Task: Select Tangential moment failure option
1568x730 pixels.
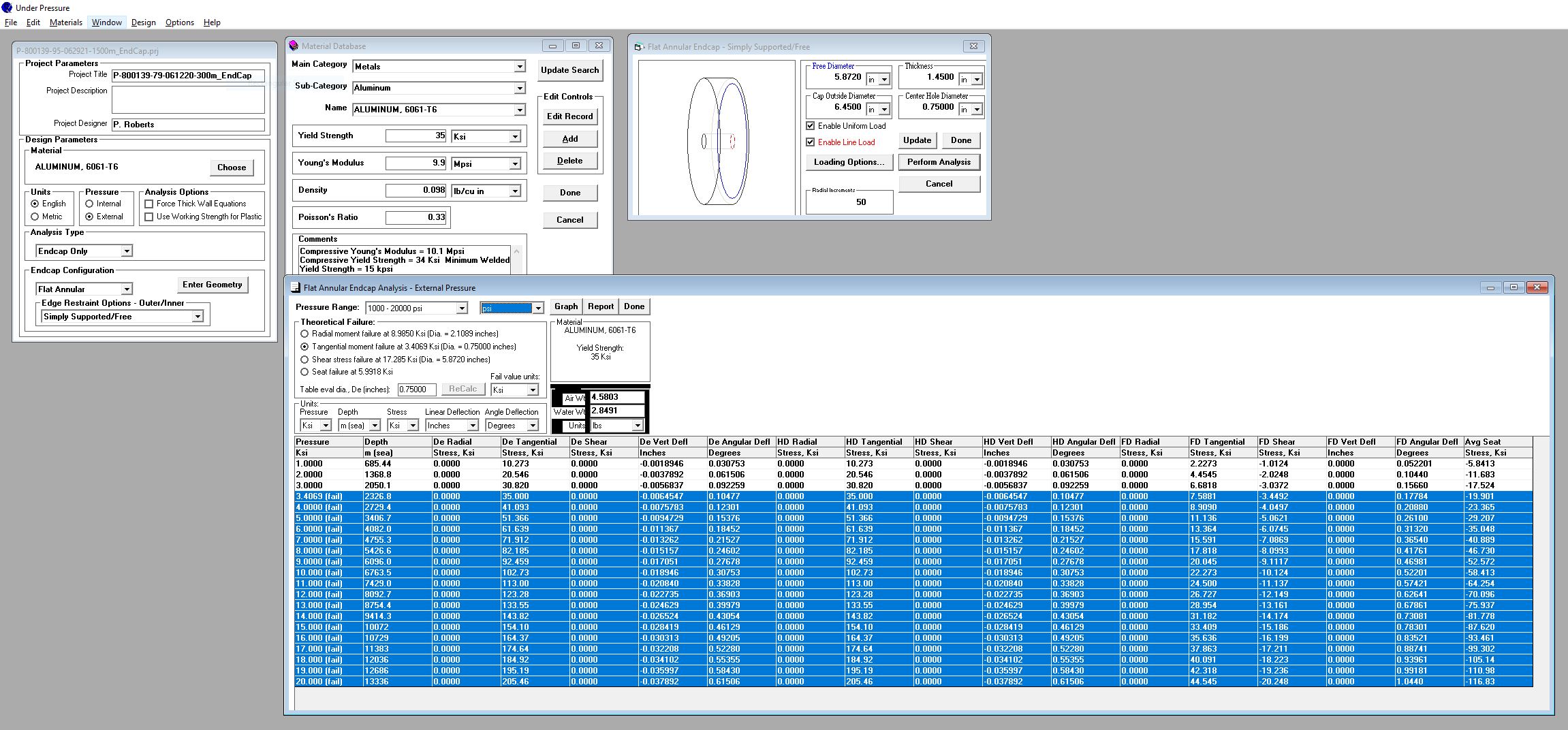Action: pyautogui.click(x=304, y=347)
